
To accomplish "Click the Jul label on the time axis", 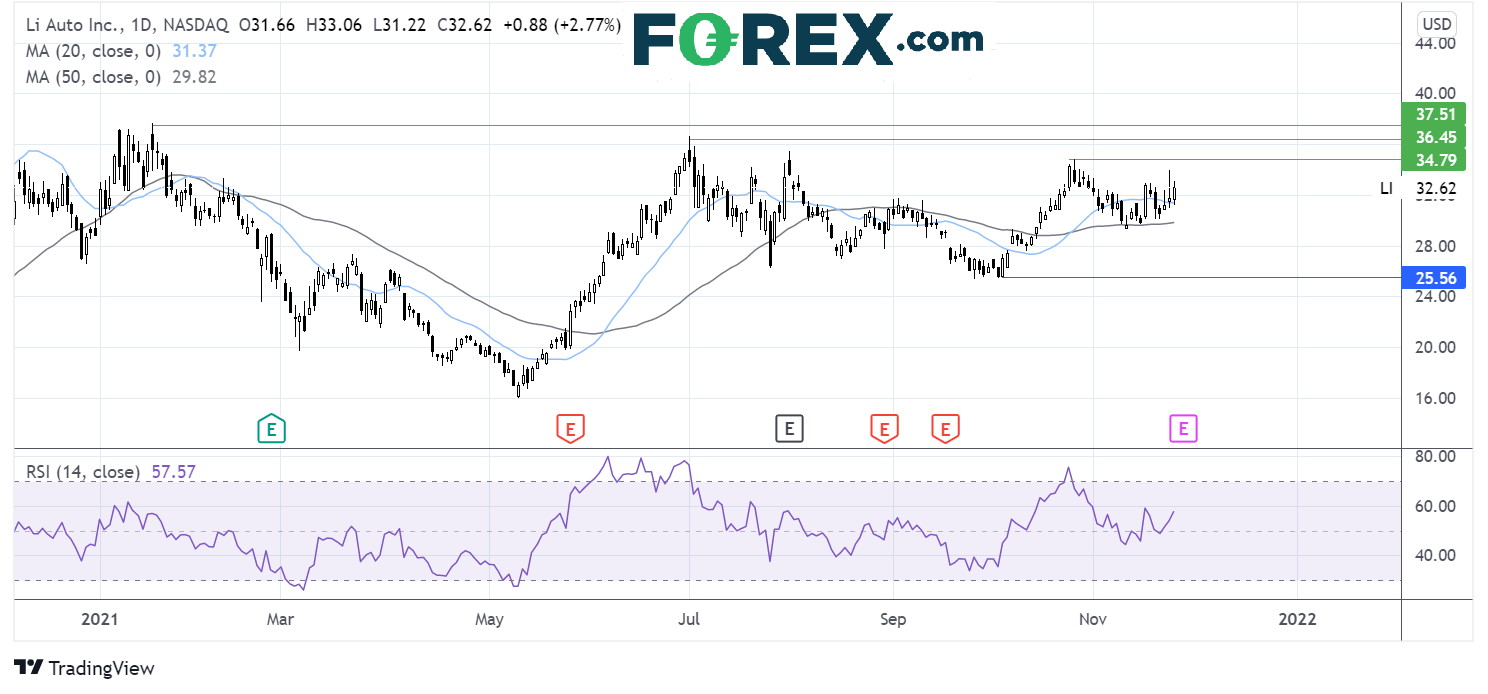I will point(689,619).
